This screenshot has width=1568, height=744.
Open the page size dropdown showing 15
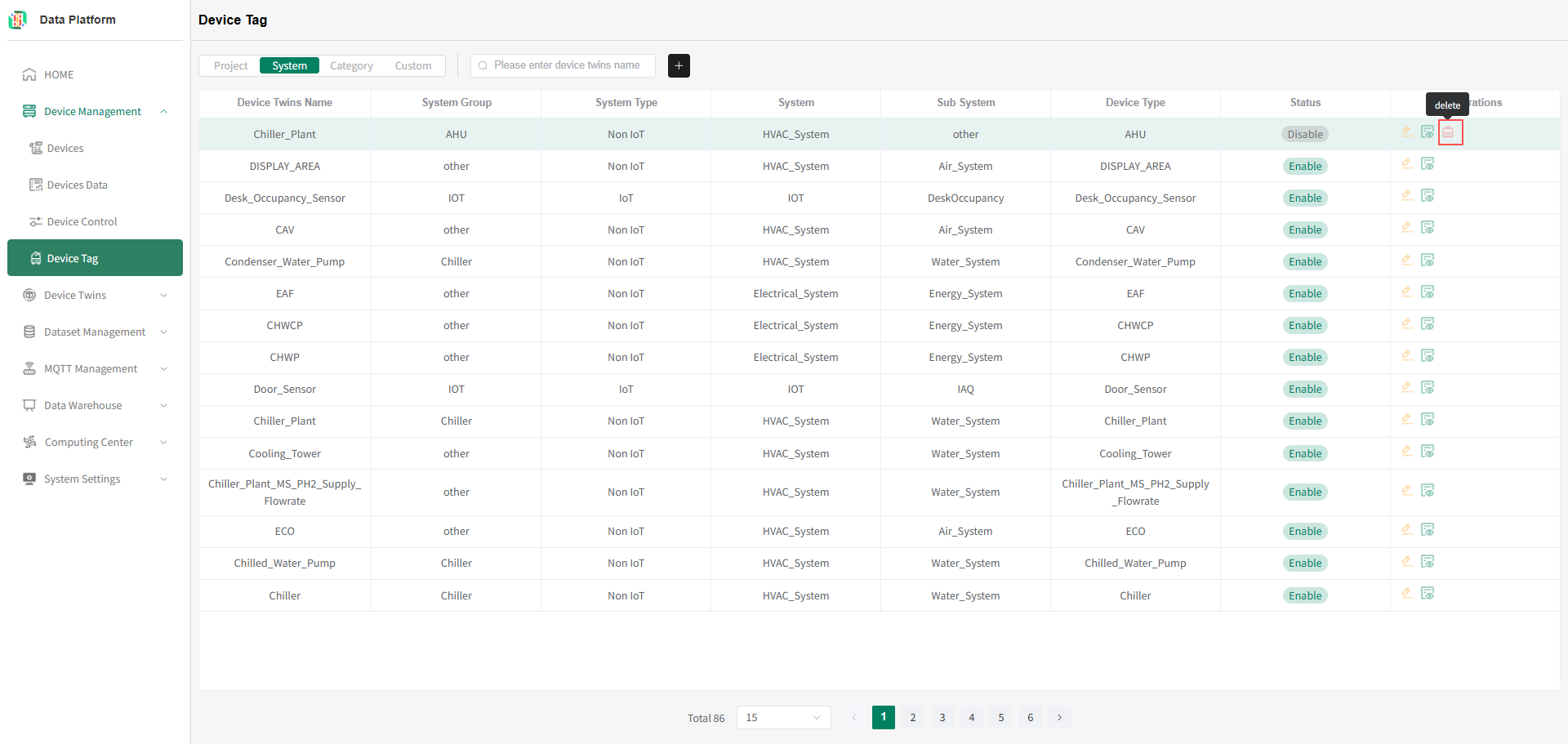783,717
